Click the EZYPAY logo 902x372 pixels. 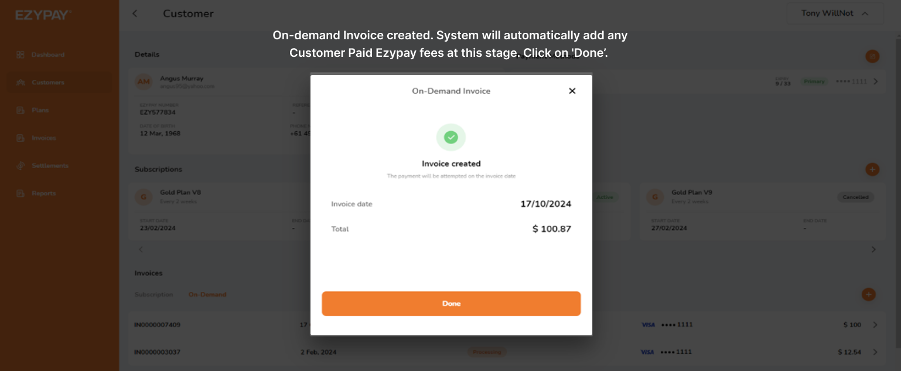[43, 15]
